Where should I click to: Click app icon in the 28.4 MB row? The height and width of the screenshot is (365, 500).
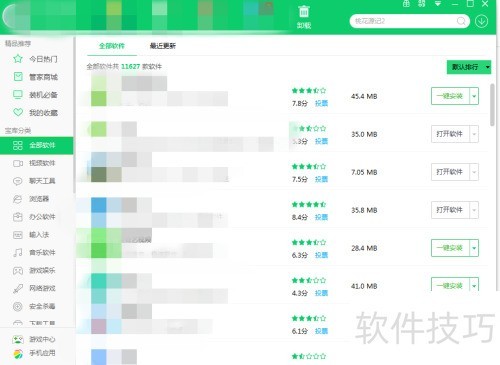click(99, 243)
